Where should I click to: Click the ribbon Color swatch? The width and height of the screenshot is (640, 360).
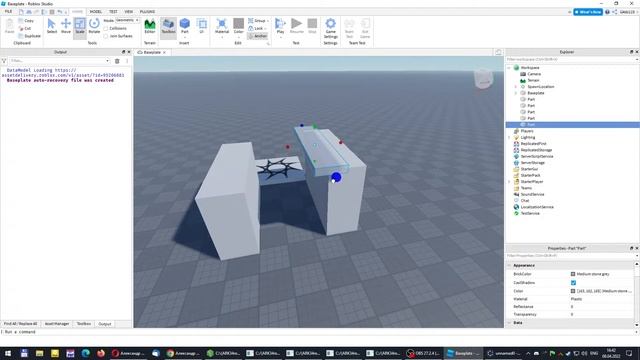point(239,23)
